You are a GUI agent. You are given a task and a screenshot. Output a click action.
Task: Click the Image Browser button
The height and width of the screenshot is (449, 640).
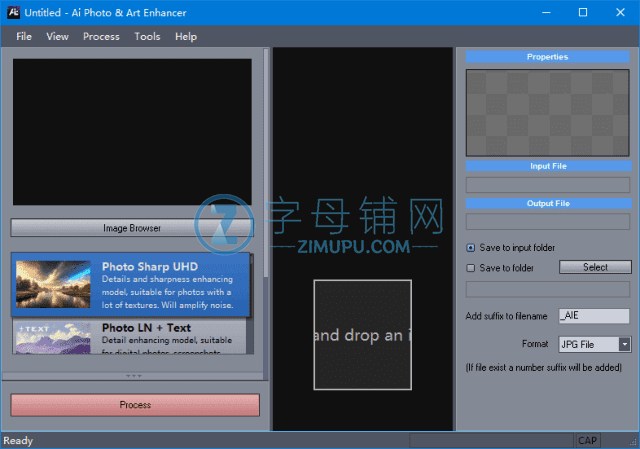pos(132,228)
